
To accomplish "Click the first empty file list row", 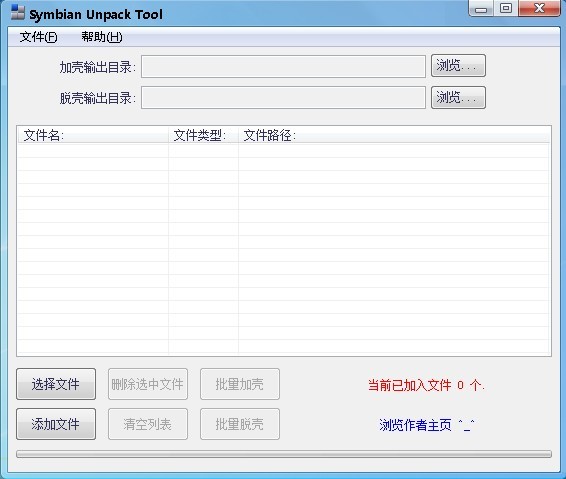I will click(284, 151).
